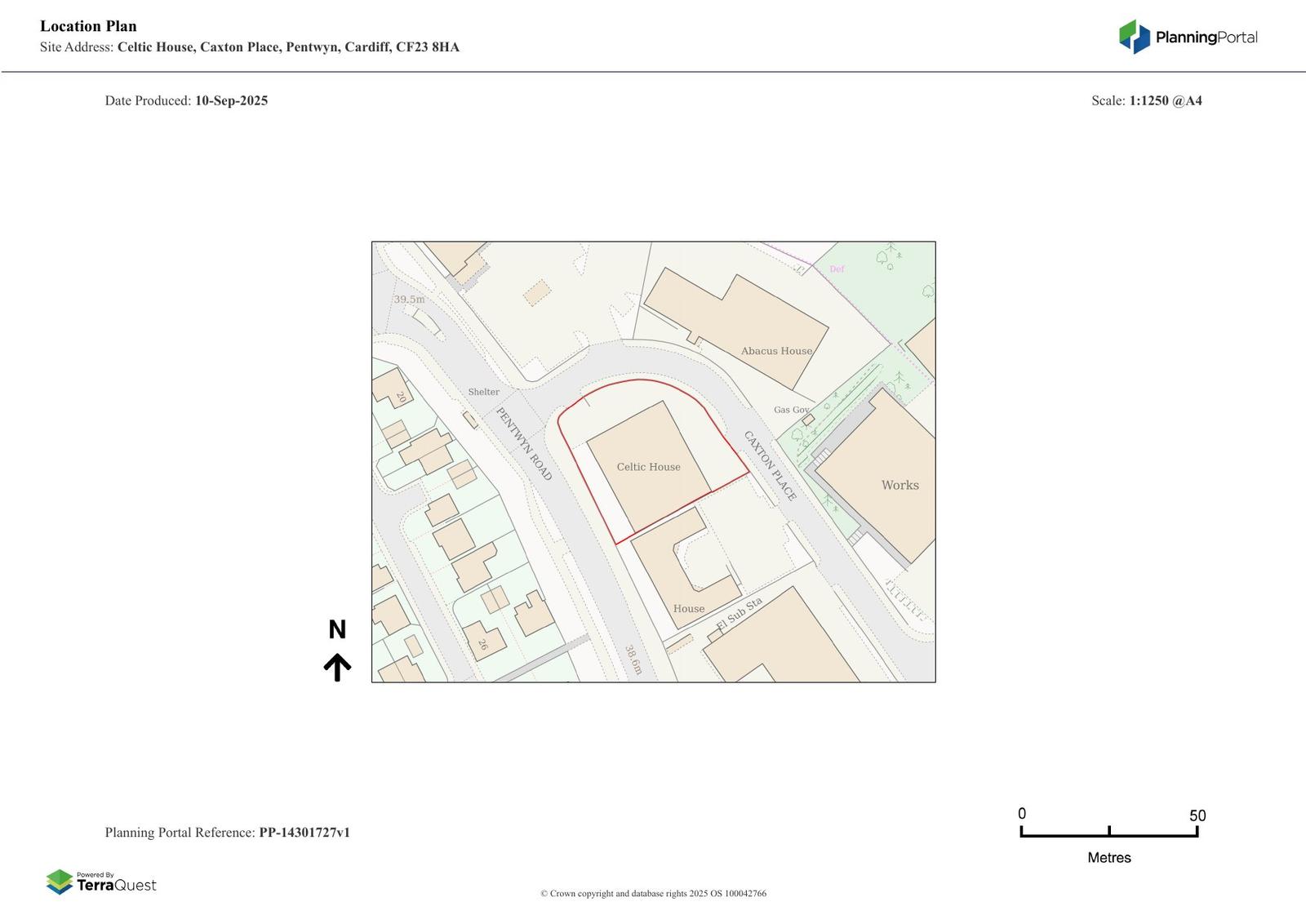Click the TerraQuest logo
The height and width of the screenshot is (924, 1306).
click(101, 882)
